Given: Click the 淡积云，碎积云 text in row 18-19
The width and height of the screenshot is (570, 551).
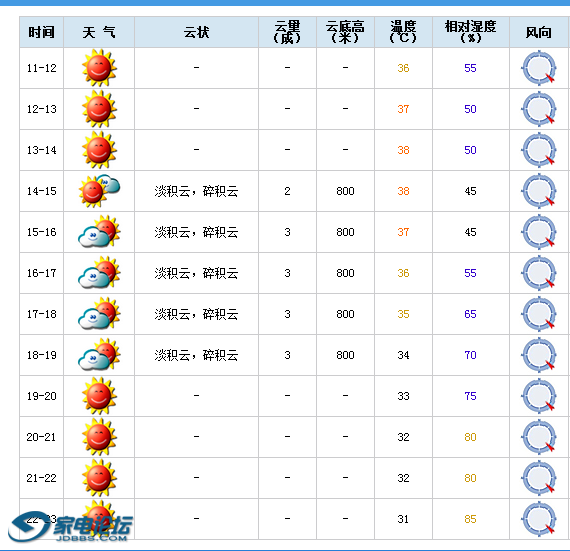Looking at the screenshot, I should (x=196, y=355).
